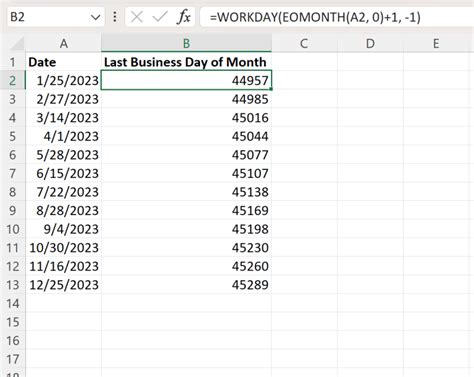The width and height of the screenshot is (474, 377).
Task: Click Last Business Day of Month header cell
Action: tap(186, 62)
